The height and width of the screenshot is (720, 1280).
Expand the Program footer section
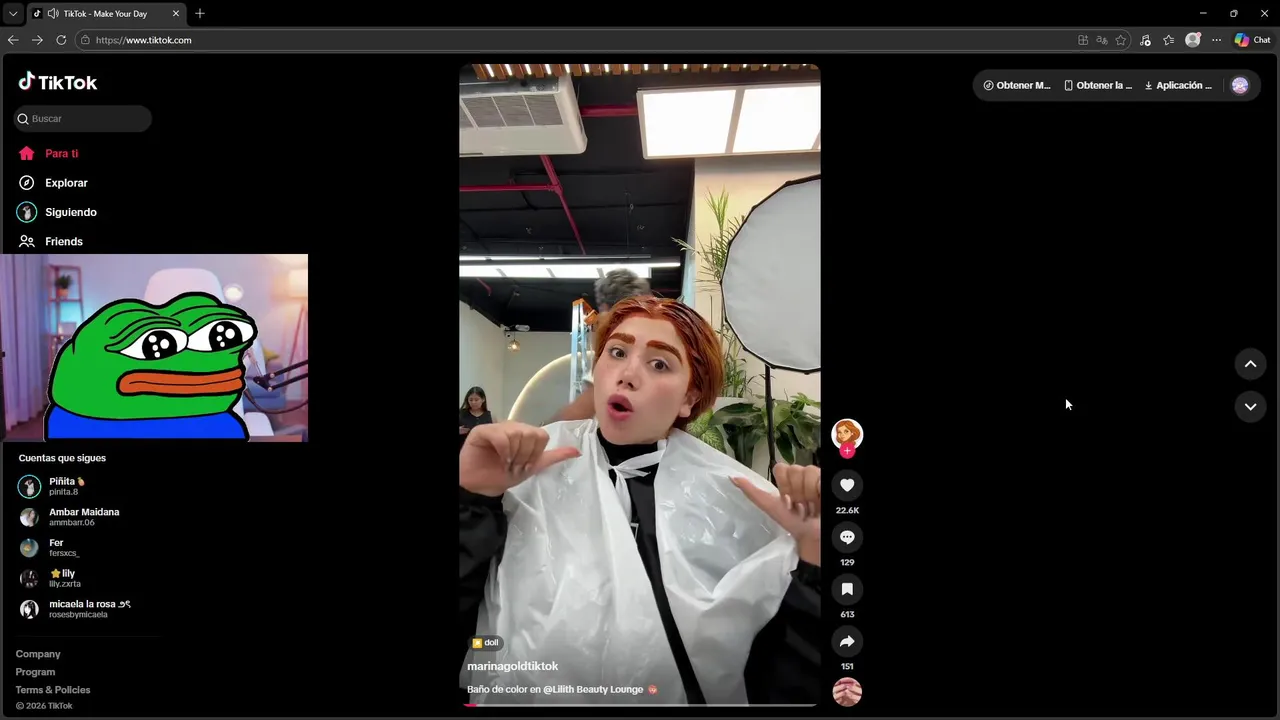pos(35,672)
